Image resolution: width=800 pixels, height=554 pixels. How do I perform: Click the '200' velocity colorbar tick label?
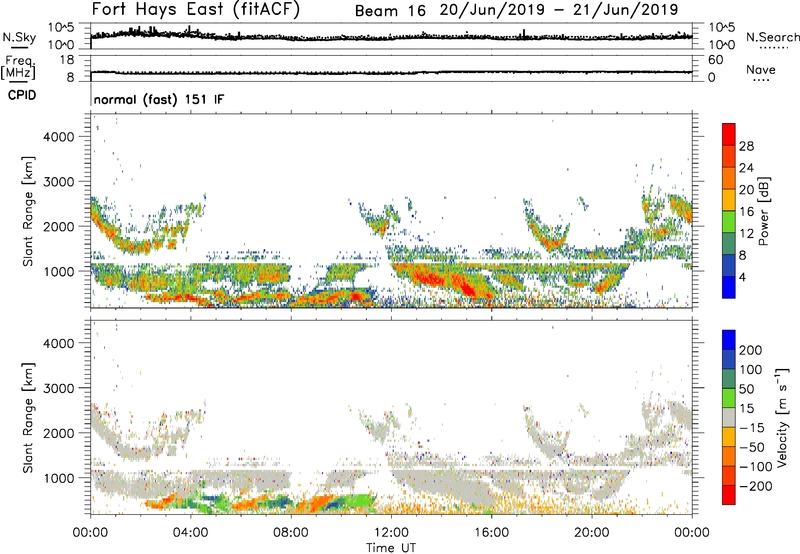pyautogui.click(x=751, y=350)
